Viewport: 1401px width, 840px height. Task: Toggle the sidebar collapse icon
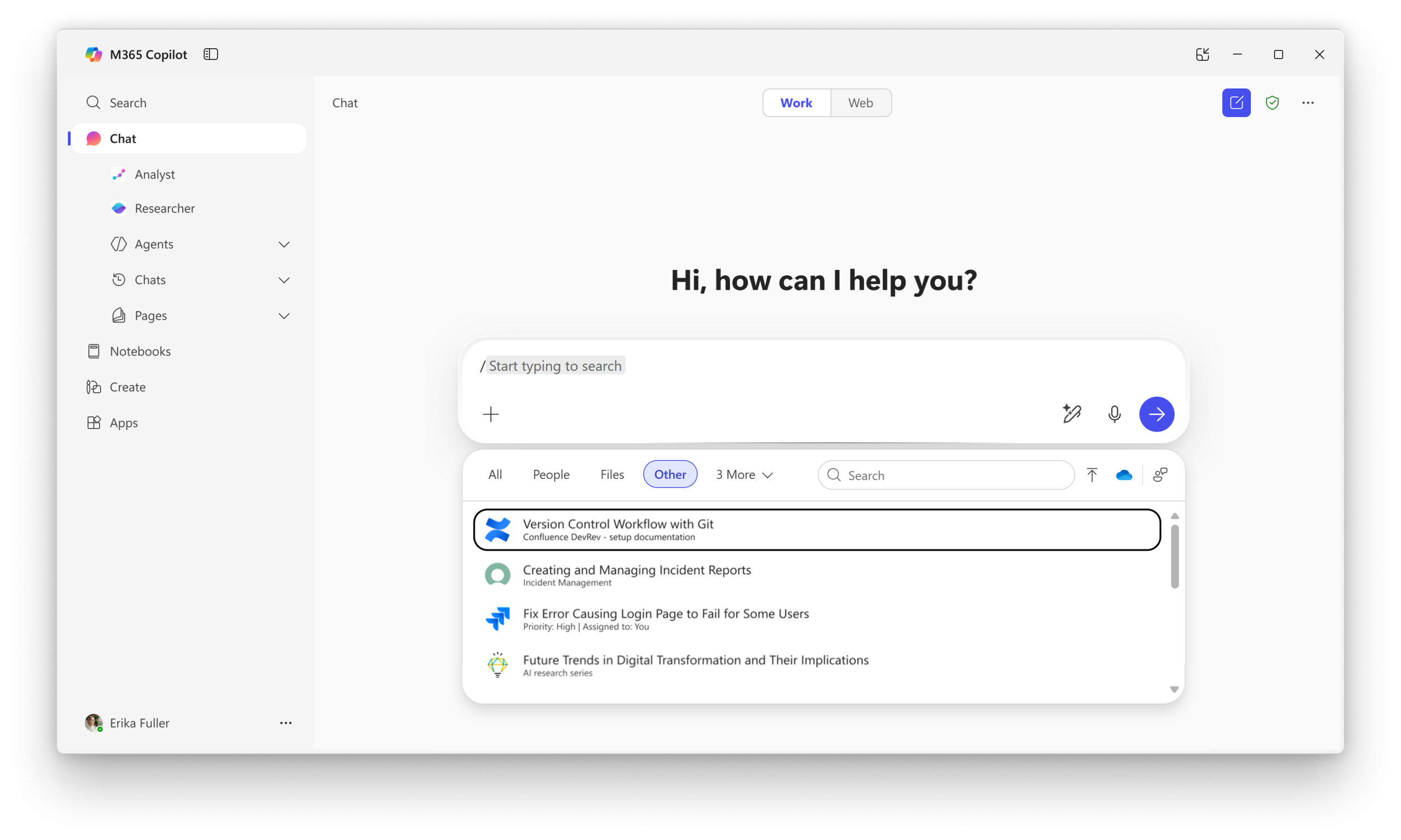(x=211, y=54)
